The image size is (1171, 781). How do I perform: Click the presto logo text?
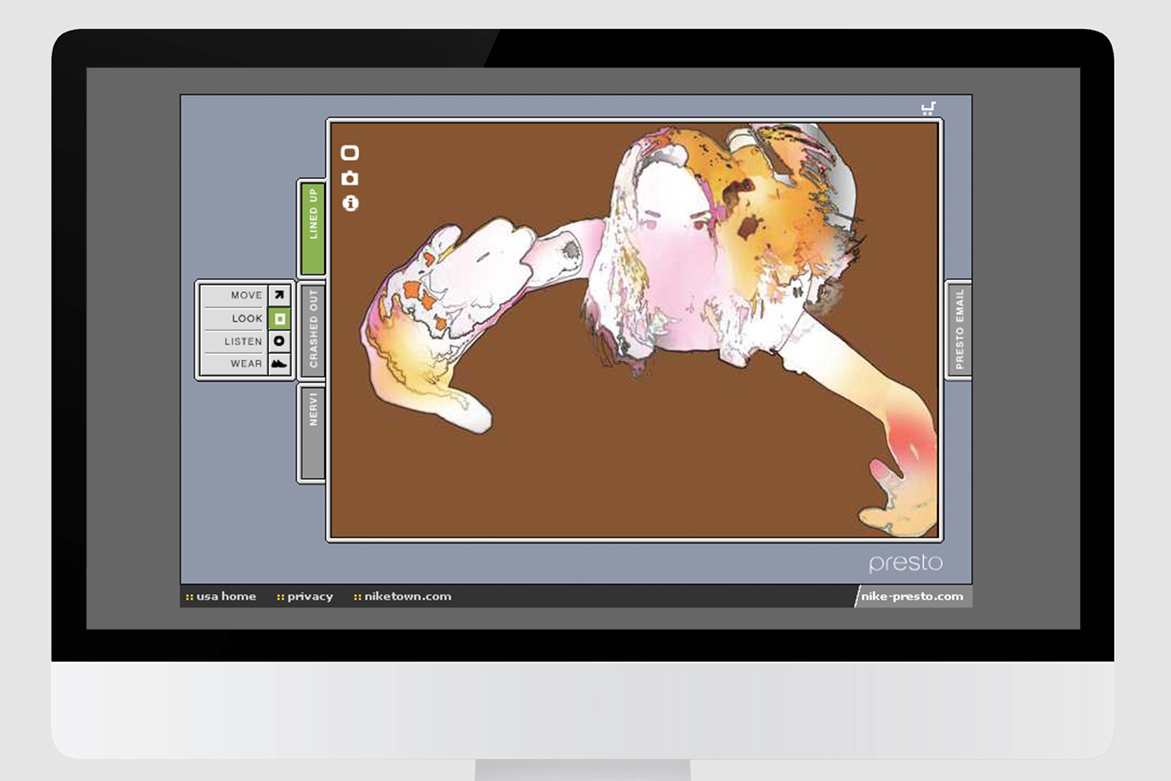tap(905, 563)
